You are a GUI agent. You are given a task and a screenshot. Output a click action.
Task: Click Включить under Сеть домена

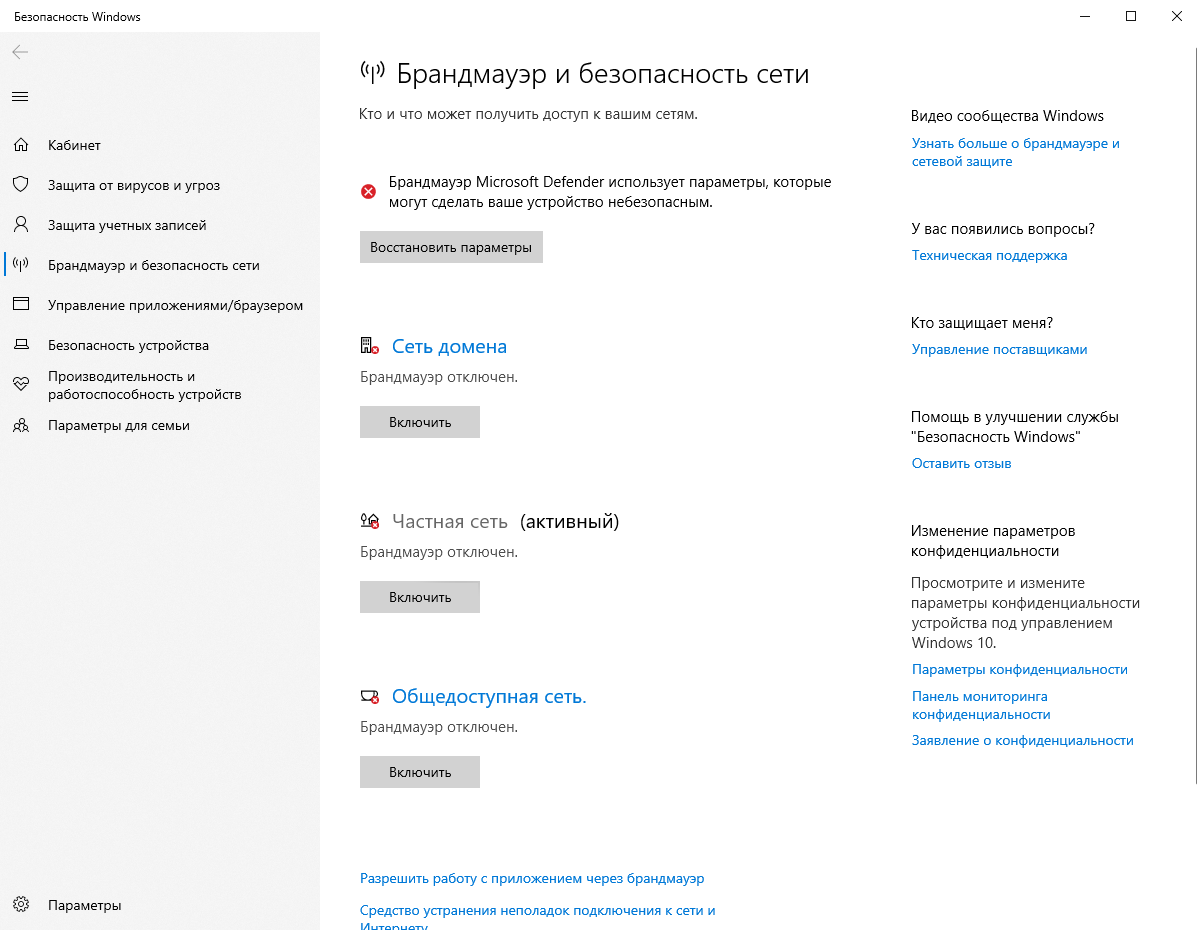click(420, 422)
